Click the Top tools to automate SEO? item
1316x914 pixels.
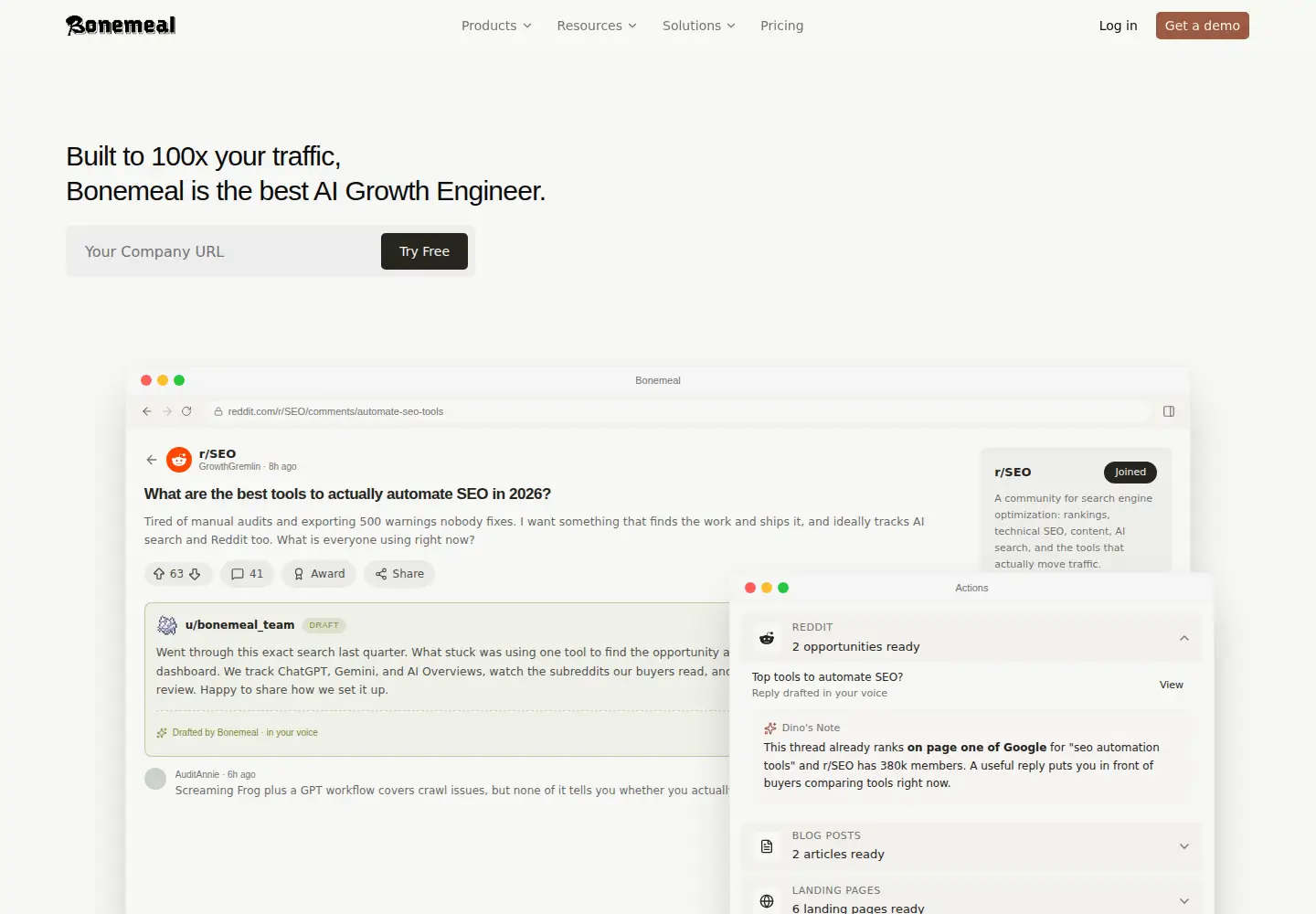point(827,677)
